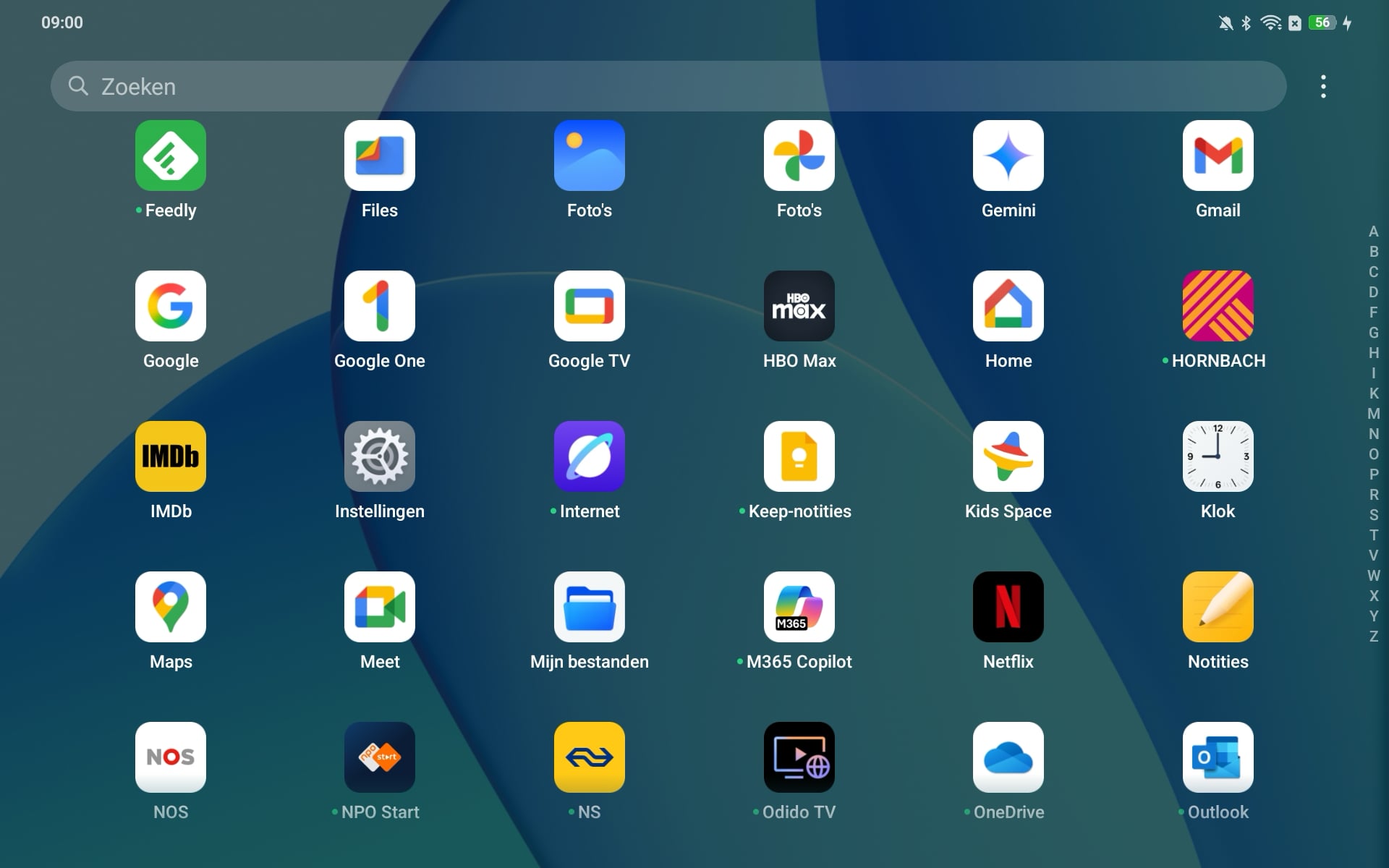Viewport: 1389px width, 868px height.
Task: Jump to letter A in index
Action: 1373,231
